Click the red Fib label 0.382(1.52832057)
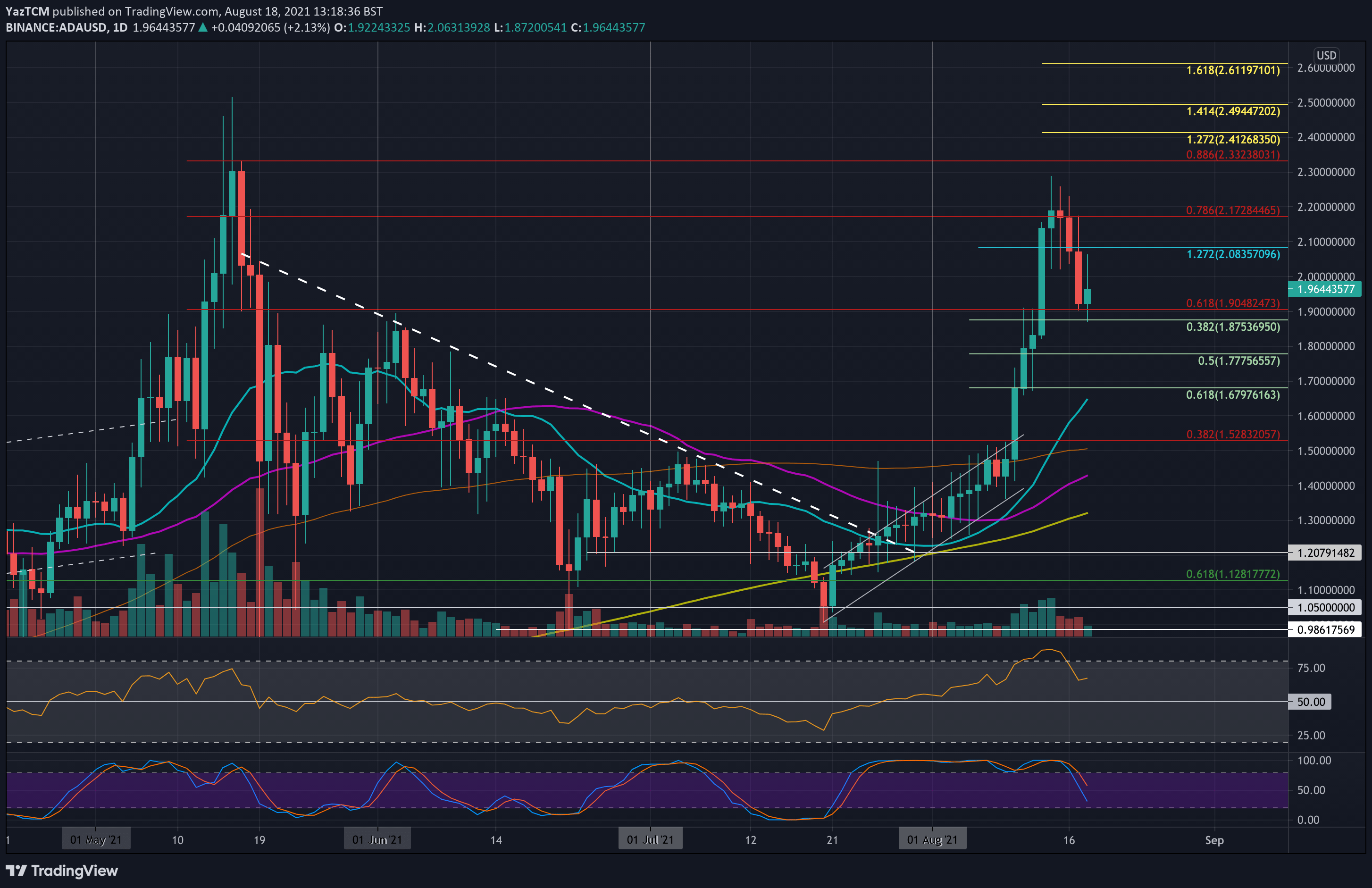Viewport: 1372px width, 888px height. pyautogui.click(x=1232, y=434)
